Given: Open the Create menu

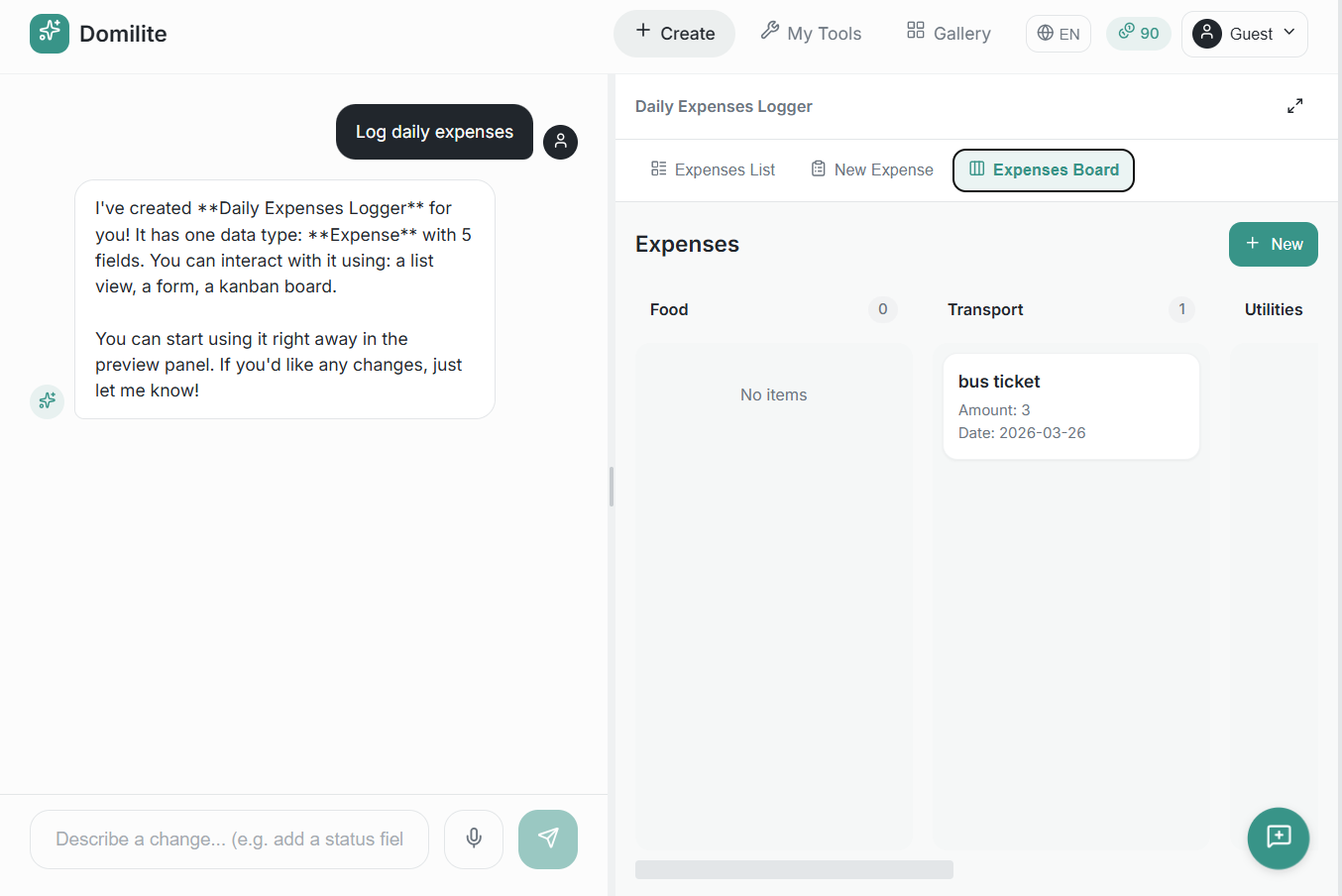Looking at the screenshot, I should [674, 33].
